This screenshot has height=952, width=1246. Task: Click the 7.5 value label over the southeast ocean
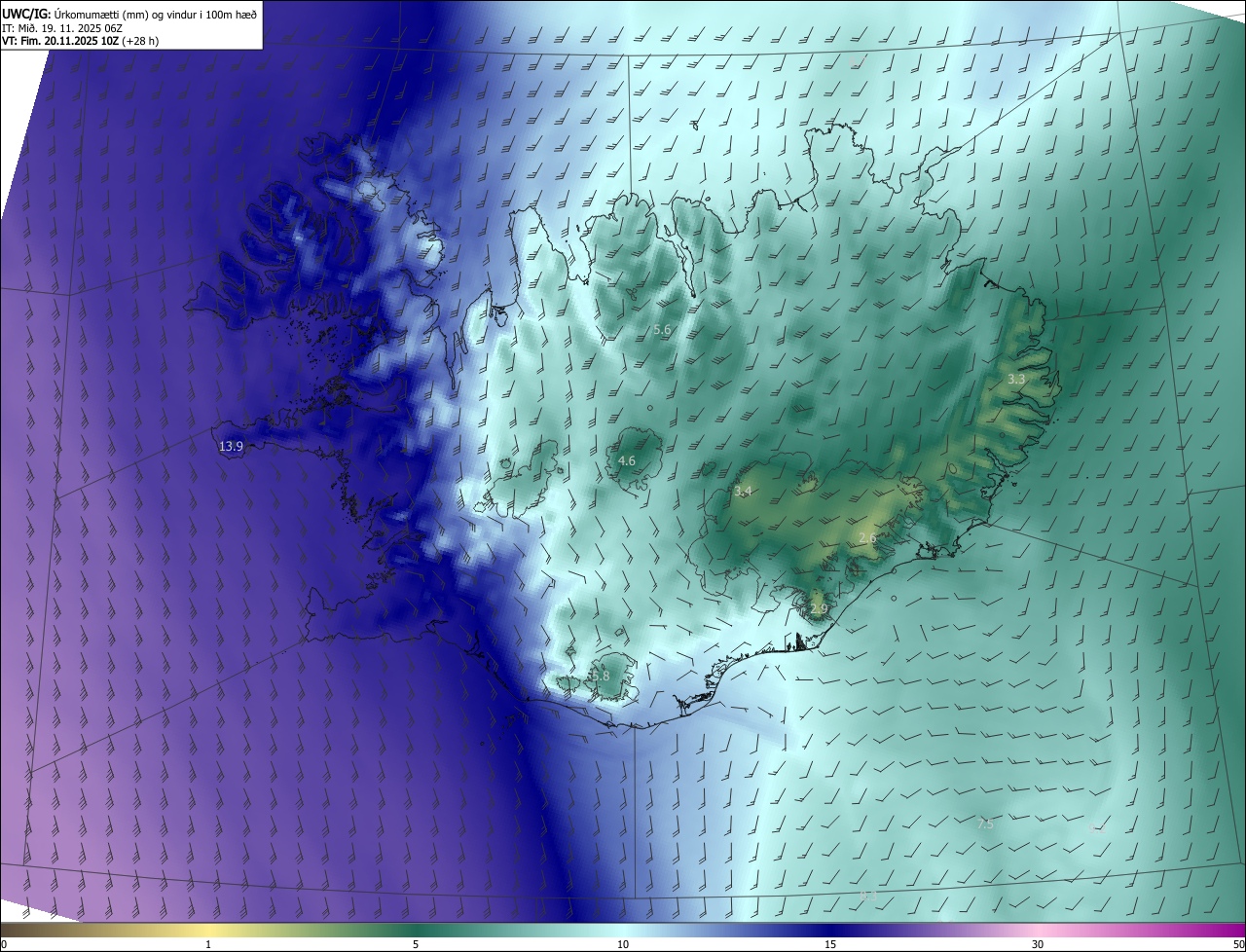click(985, 824)
